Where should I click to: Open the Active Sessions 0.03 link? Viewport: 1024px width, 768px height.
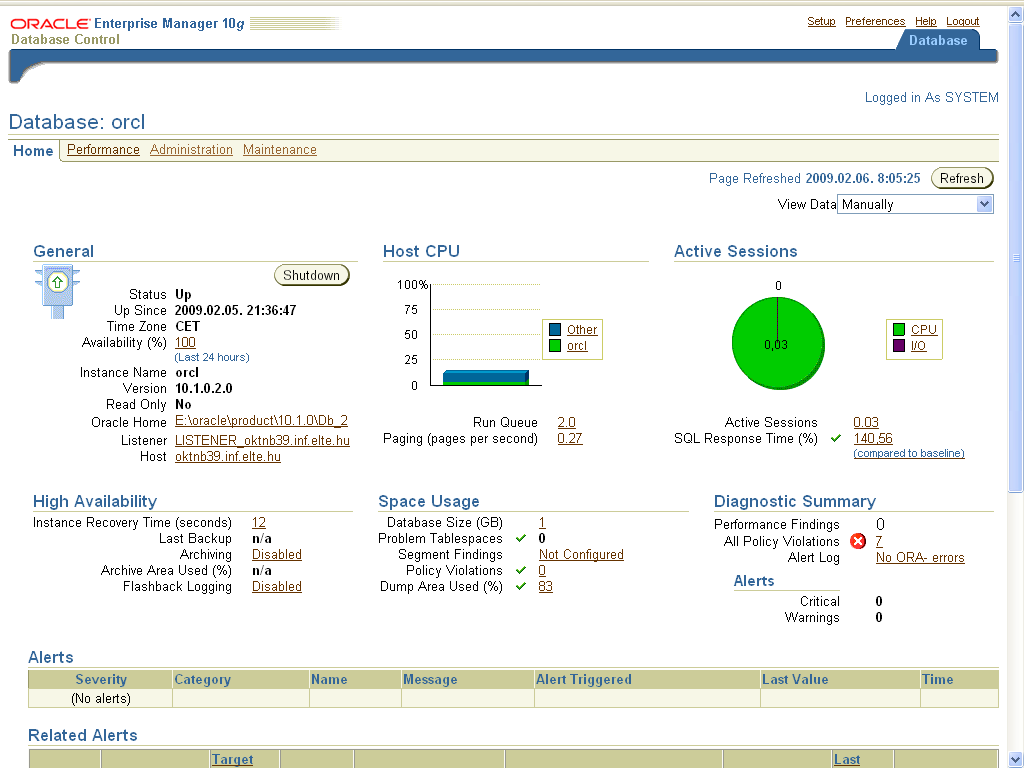tap(866, 423)
